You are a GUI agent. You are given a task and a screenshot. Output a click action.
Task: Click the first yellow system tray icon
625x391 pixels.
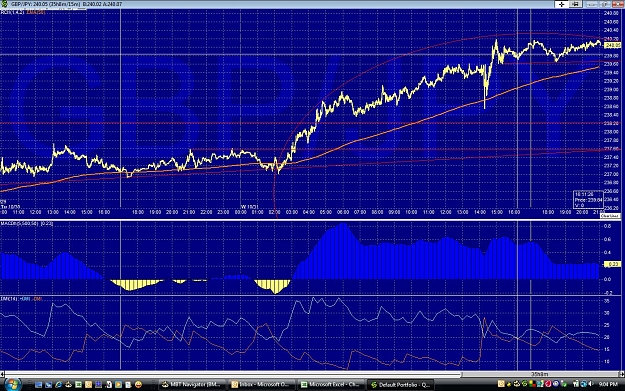pos(501,384)
